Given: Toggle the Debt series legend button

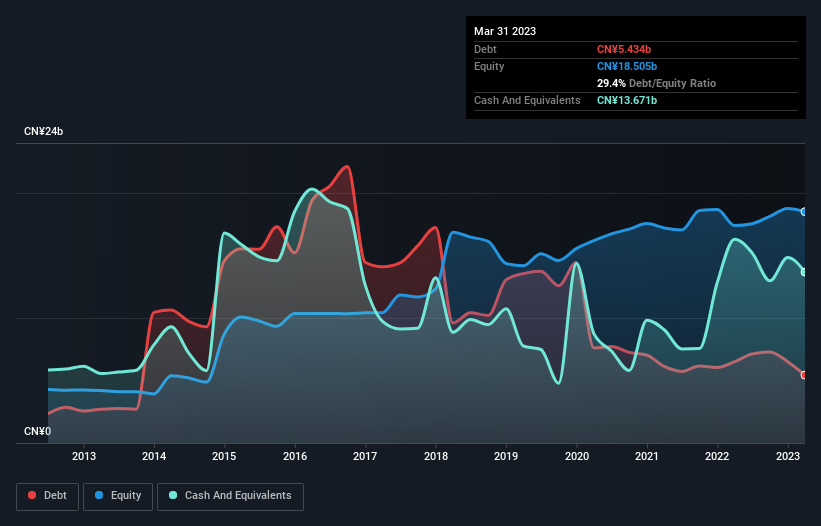Looking at the screenshot, I should [x=48, y=496].
